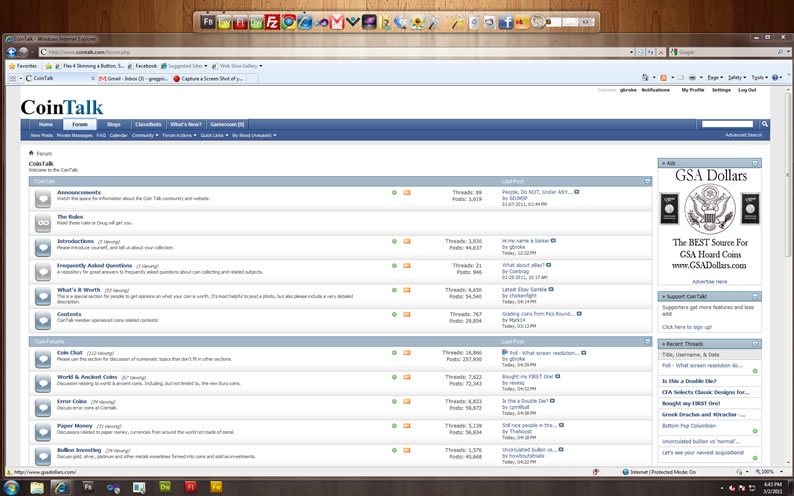Click the home icon in the breadcrumb
Image resolution: width=794 pixels, height=496 pixels.
click(x=31, y=153)
